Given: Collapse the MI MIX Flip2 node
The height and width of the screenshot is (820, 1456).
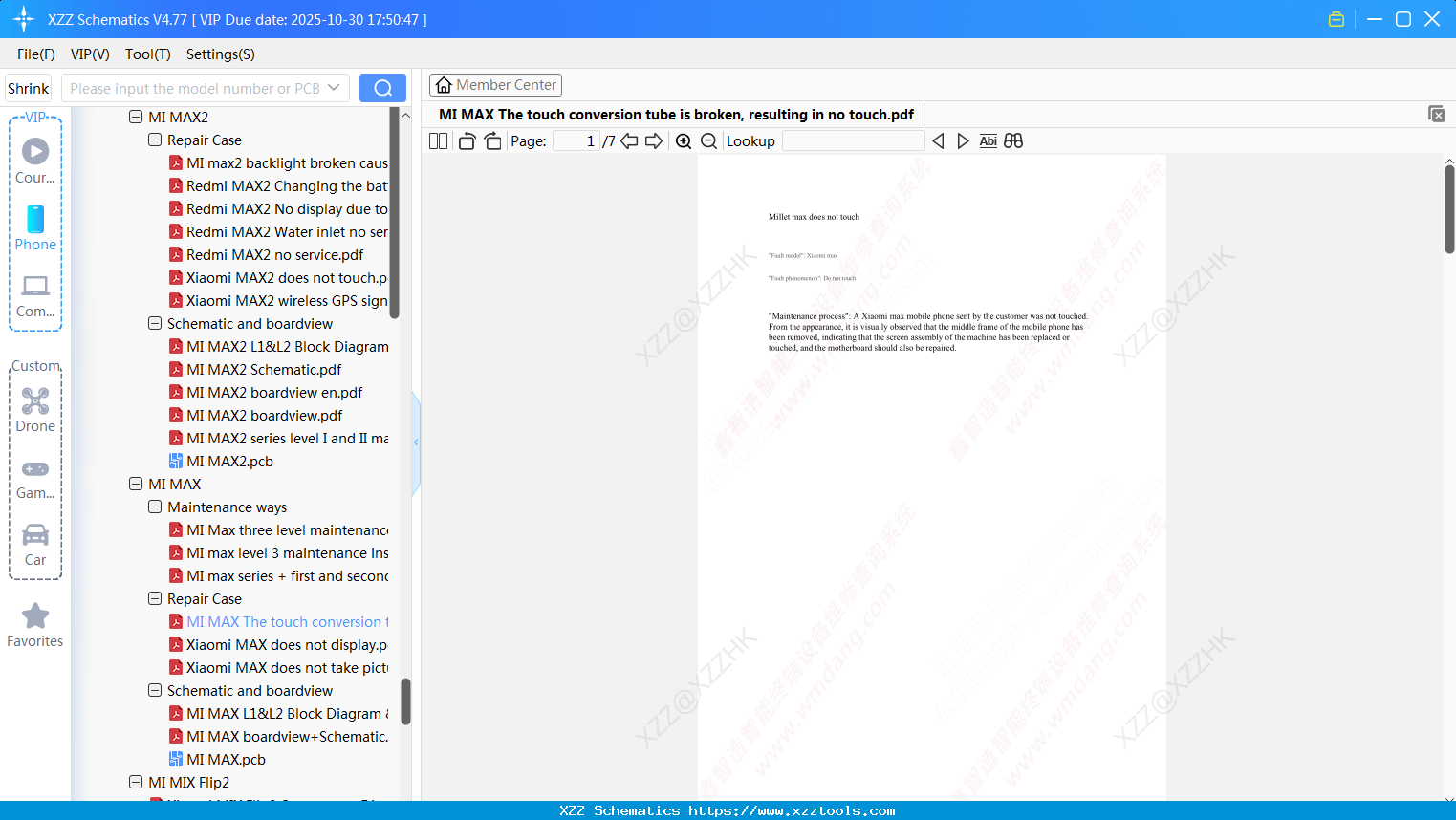Looking at the screenshot, I should tap(136, 783).
